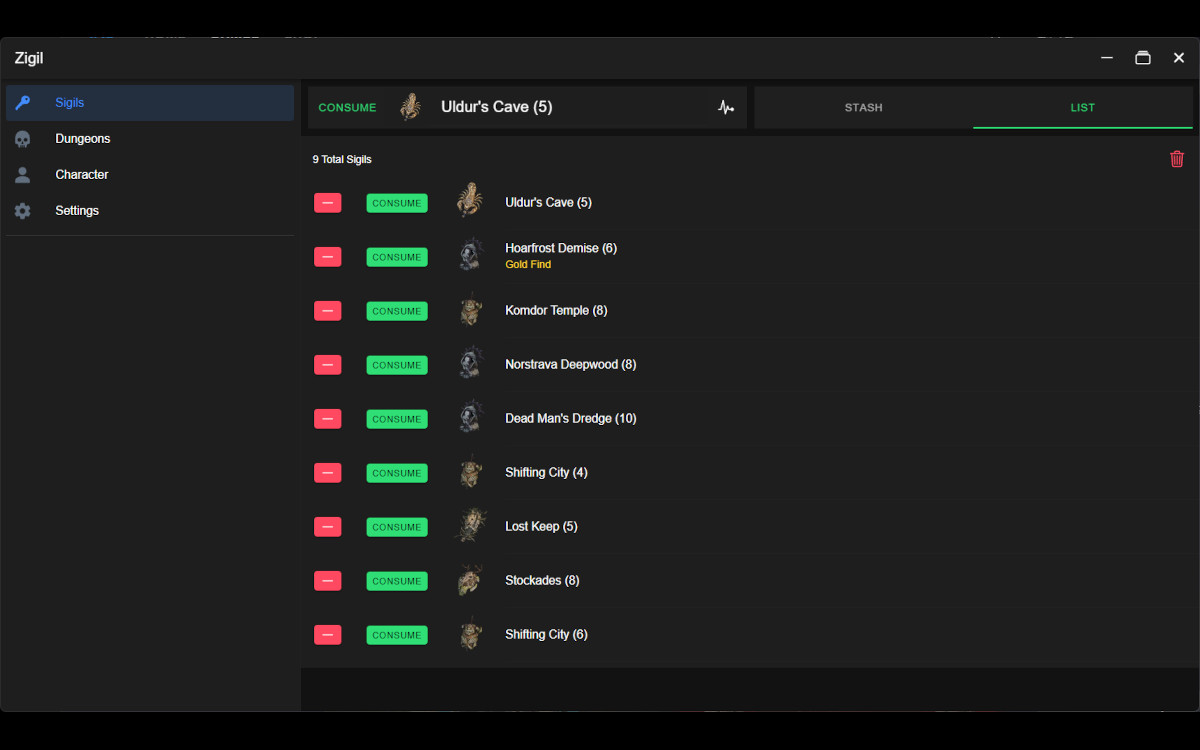Click the Stockades sigil icon

(470, 580)
